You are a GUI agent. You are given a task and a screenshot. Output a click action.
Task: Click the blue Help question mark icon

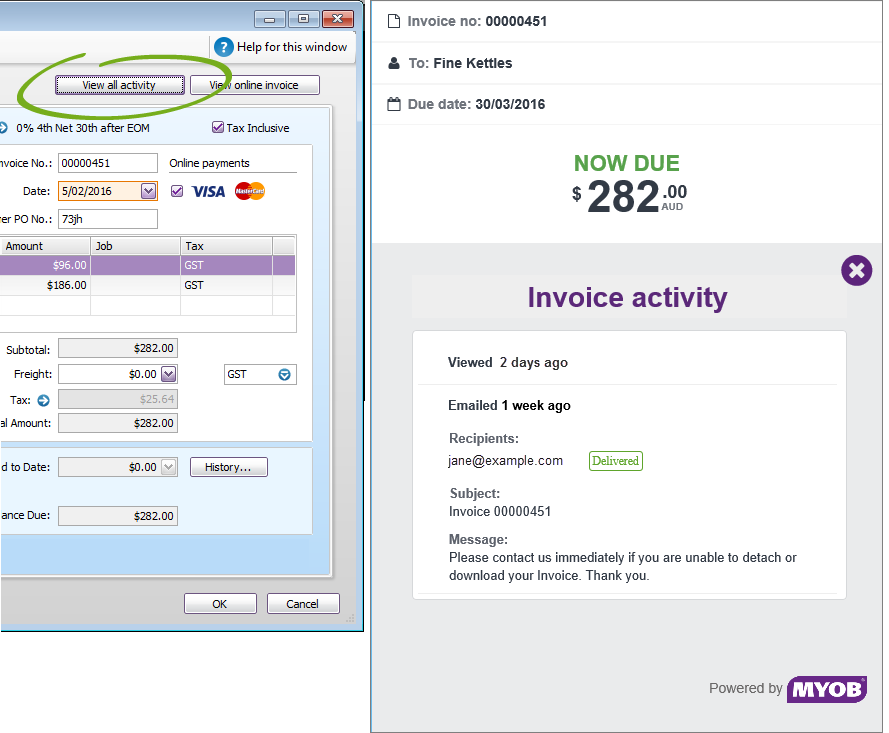point(223,47)
